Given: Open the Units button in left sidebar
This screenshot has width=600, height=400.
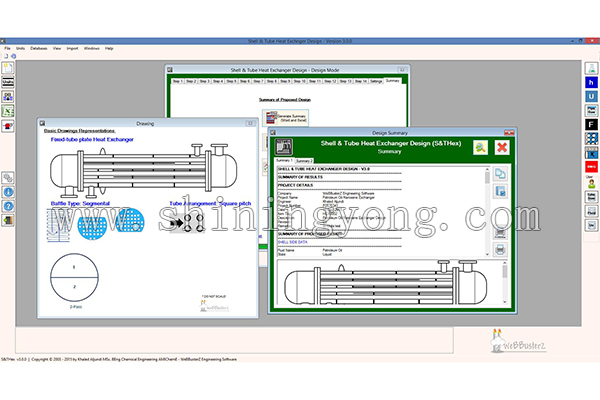Looking at the screenshot, I should pyautogui.click(x=8, y=82).
